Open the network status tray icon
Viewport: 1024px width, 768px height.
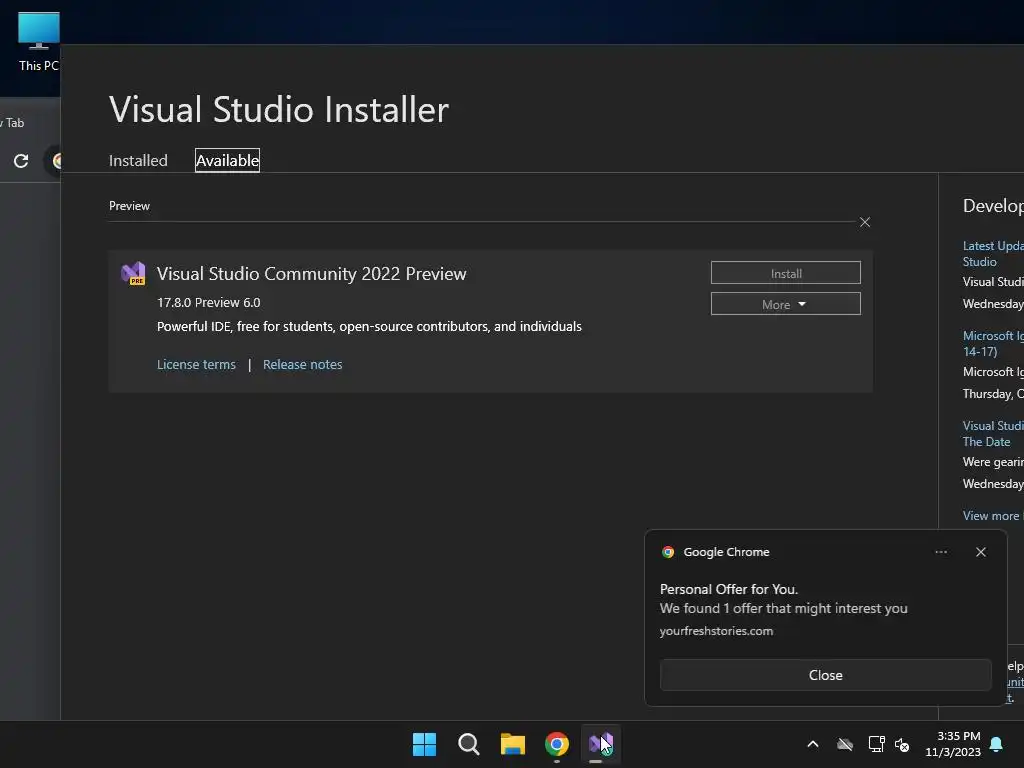click(x=876, y=744)
